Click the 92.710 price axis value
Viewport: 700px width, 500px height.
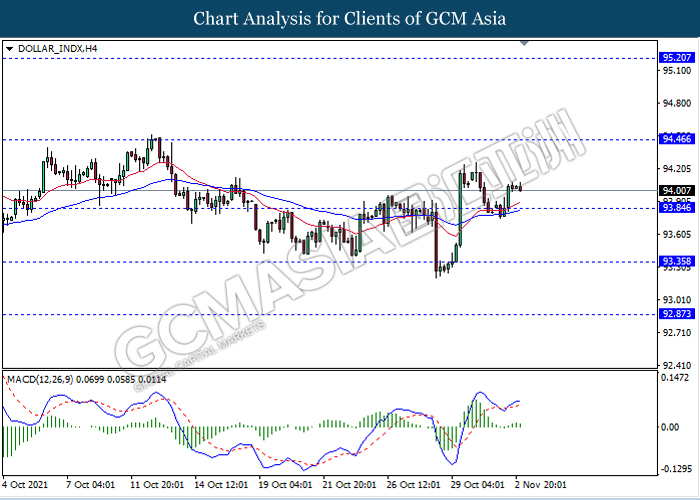click(x=677, y=333)
